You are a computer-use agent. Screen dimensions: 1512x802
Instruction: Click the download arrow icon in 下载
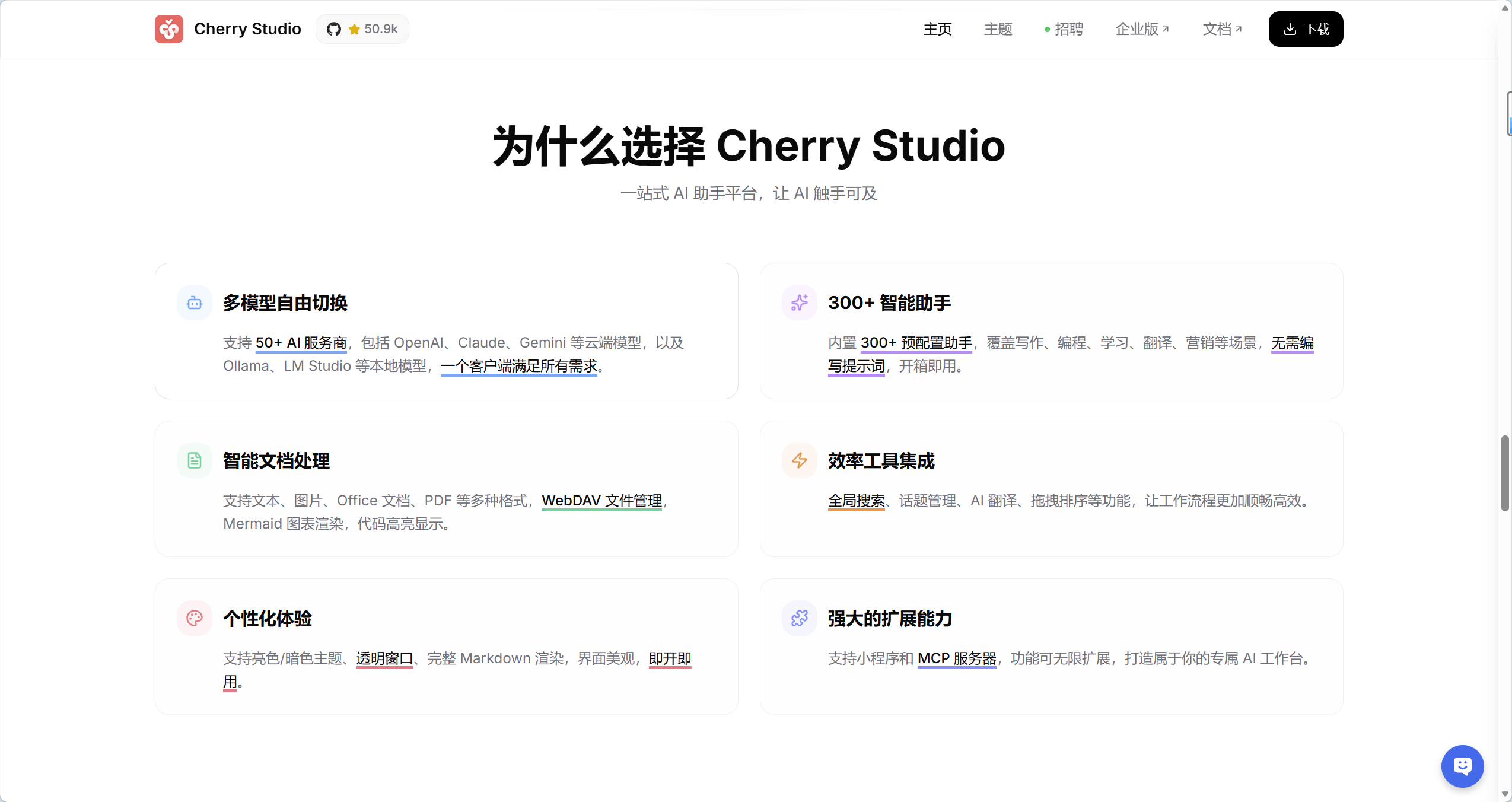[x=1290, y=29]
